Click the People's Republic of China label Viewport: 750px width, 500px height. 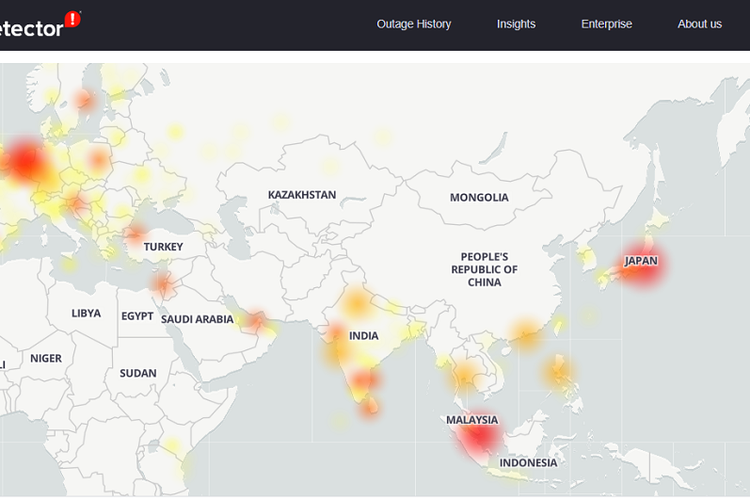484,269
